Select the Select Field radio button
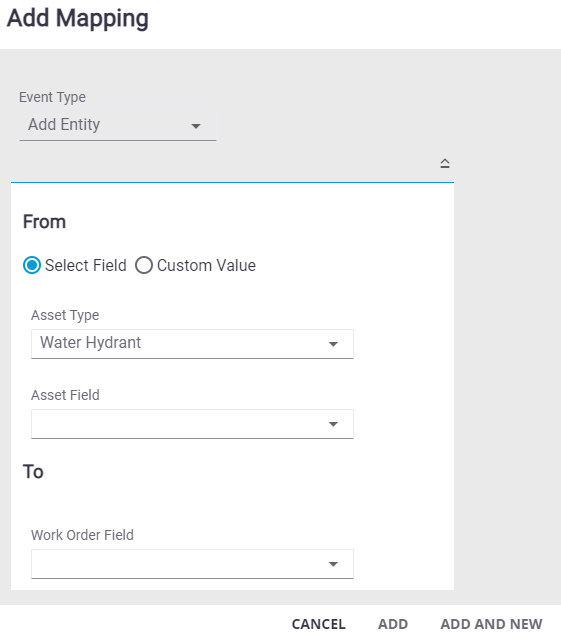 tap(32, 265)
